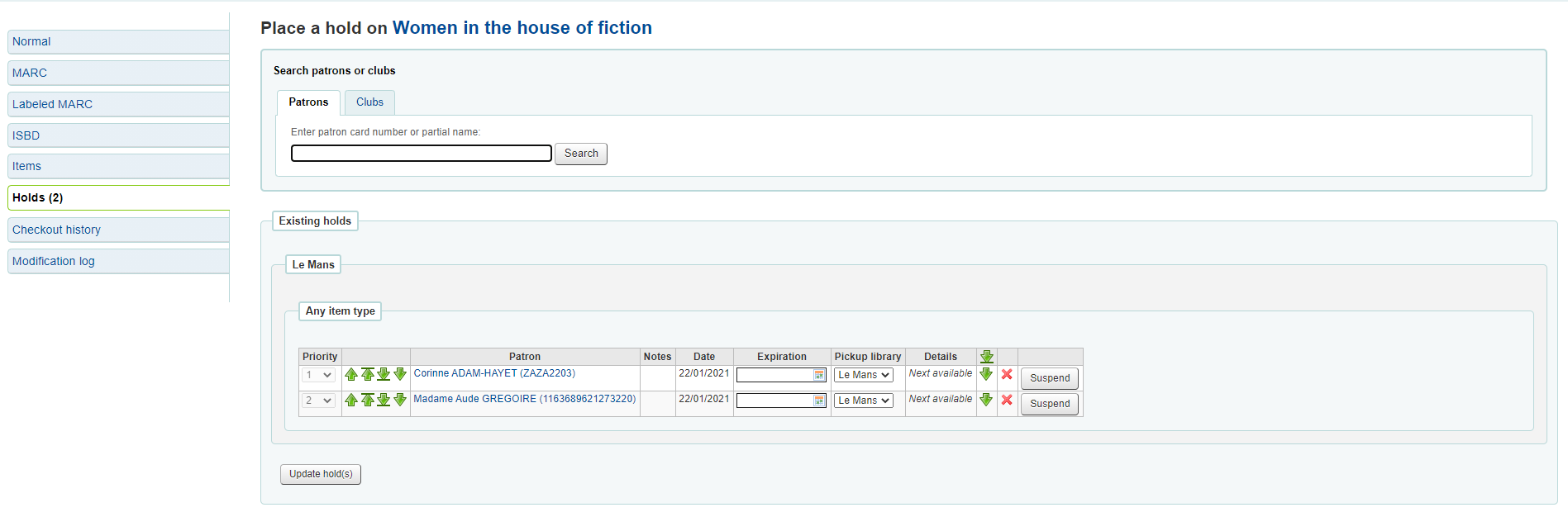Move Corinne ADAM-HAYET's hold to top
1568x531 pixels.
coord(368,375)
